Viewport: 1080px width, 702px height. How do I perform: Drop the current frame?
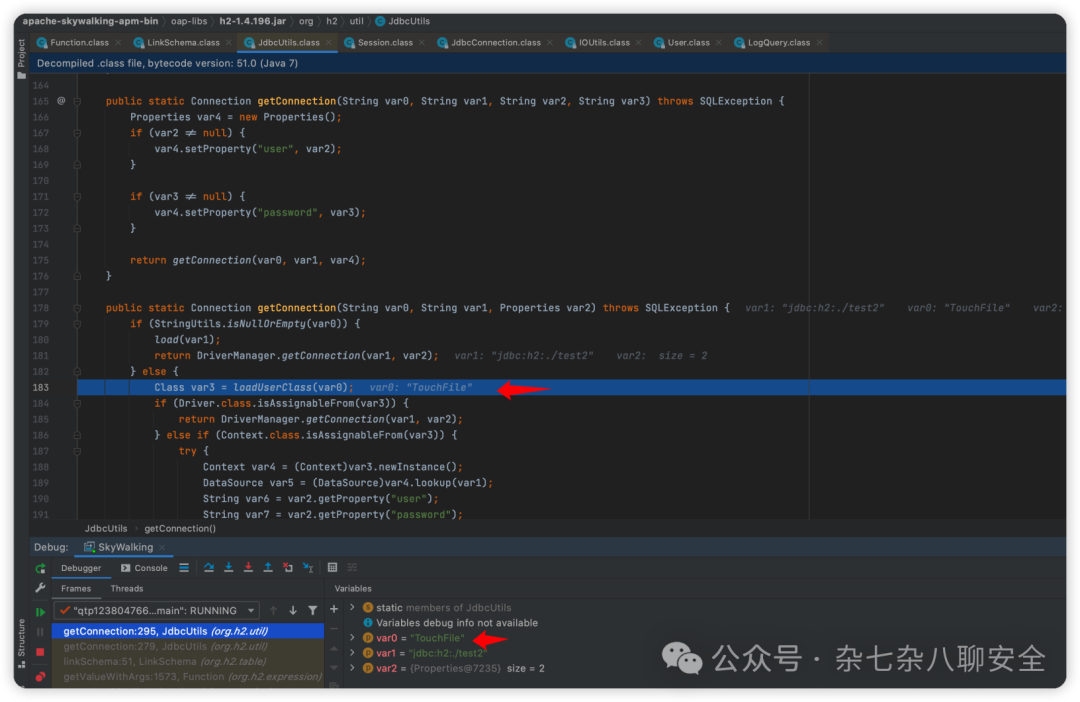coord(288,568)
